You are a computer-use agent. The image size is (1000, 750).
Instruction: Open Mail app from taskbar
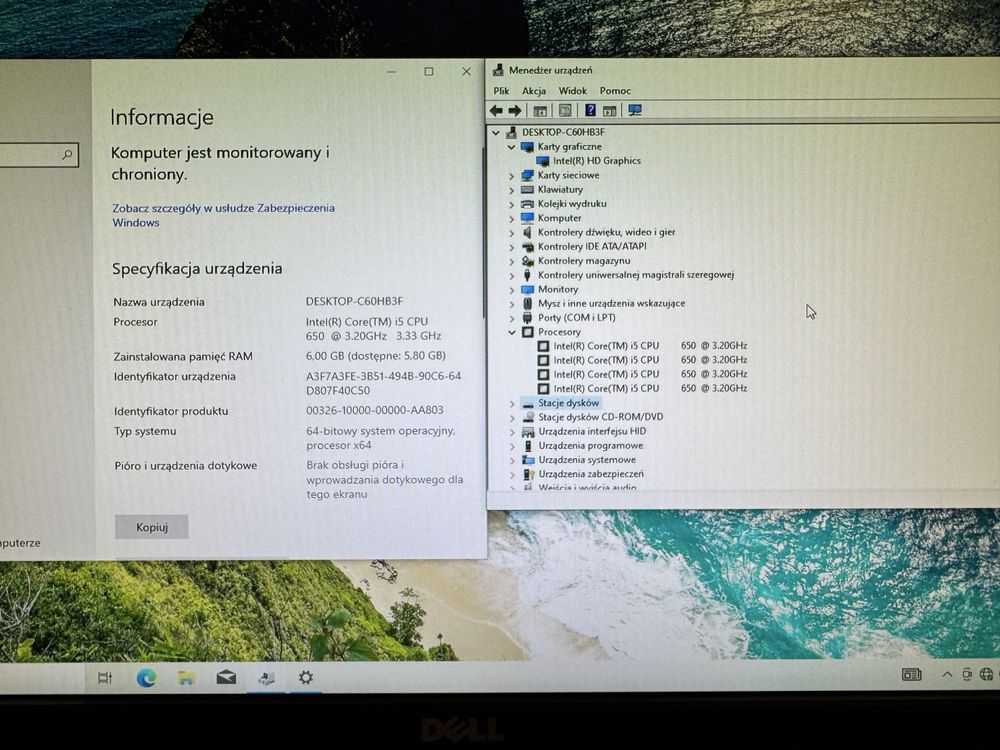tap(226, 677)
